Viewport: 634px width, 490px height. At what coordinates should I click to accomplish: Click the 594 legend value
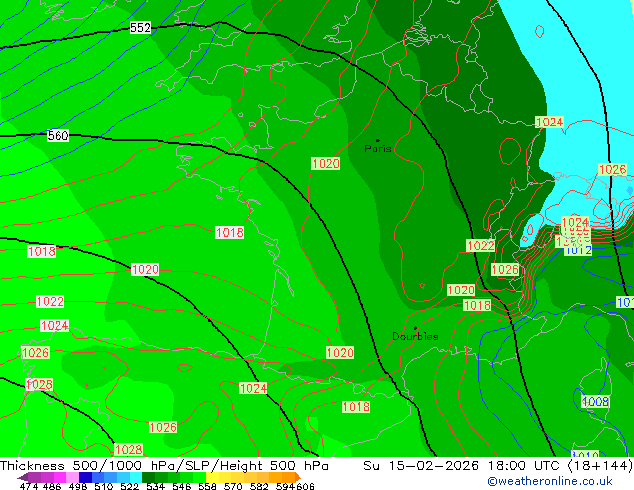point(285,486)
